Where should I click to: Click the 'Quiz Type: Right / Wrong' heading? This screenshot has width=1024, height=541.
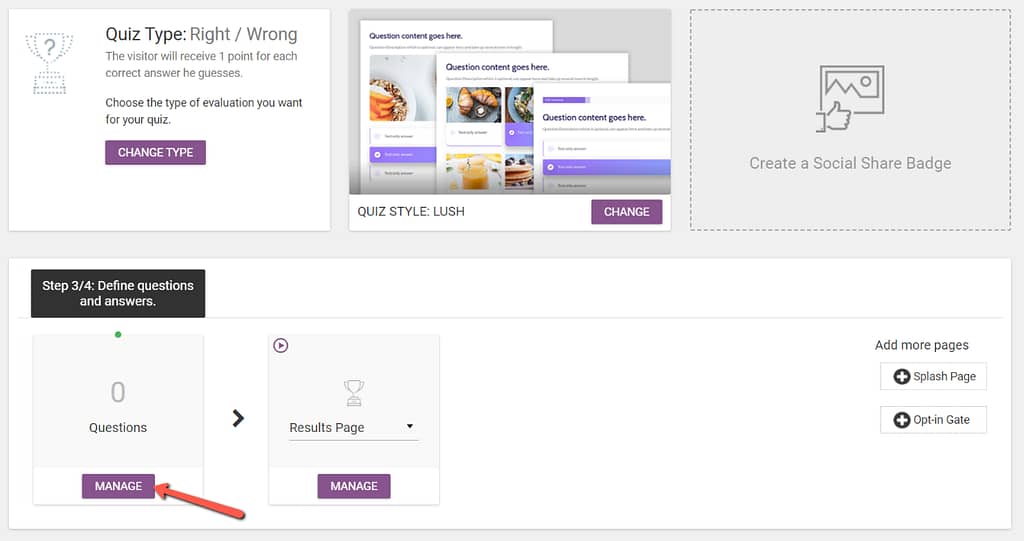click(x=201, y=34)
